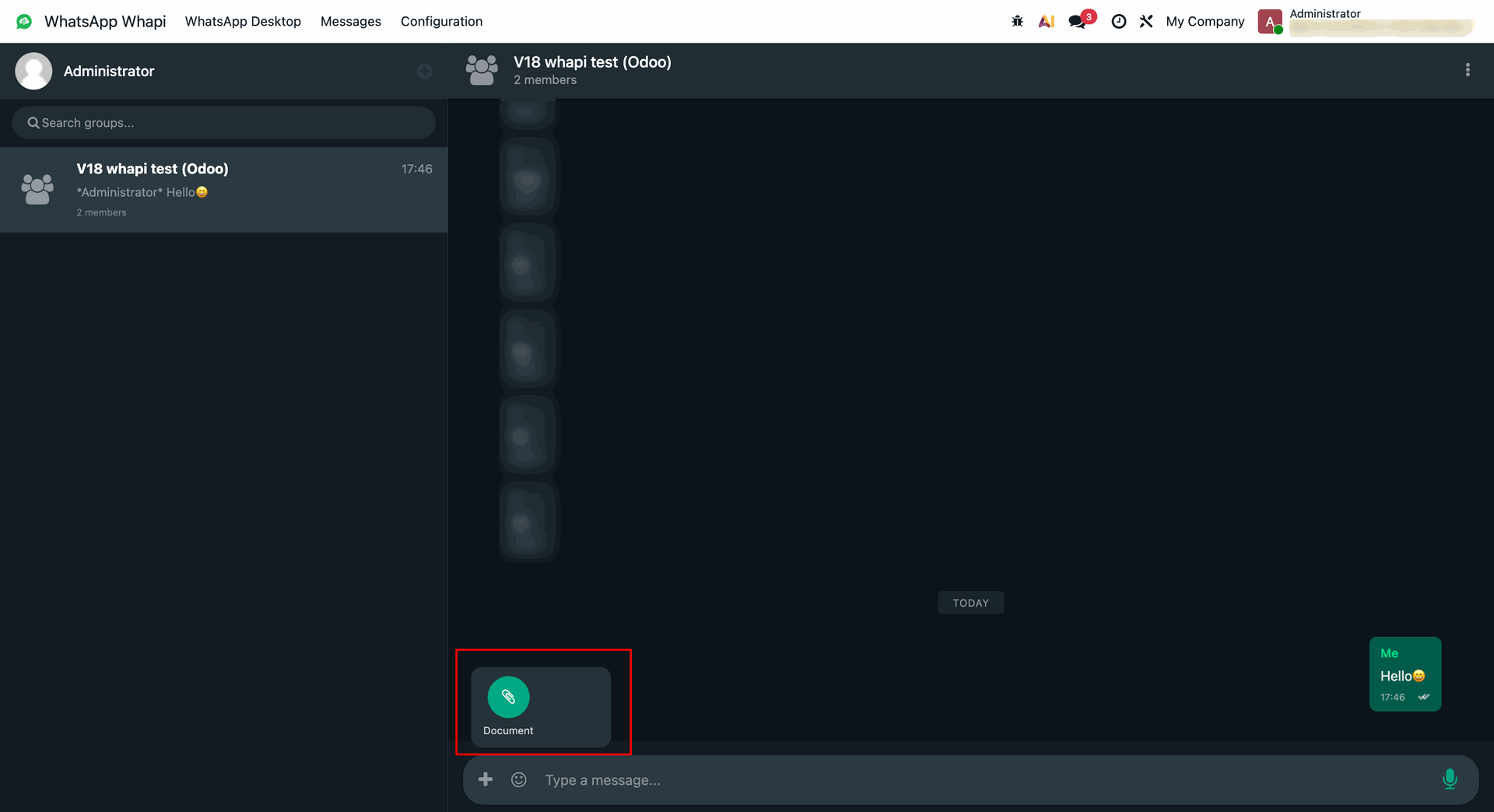Click the WhatsApp Whapi app logo icon
This screenshot has width=1494, height=812.
[x=24, y=21]
